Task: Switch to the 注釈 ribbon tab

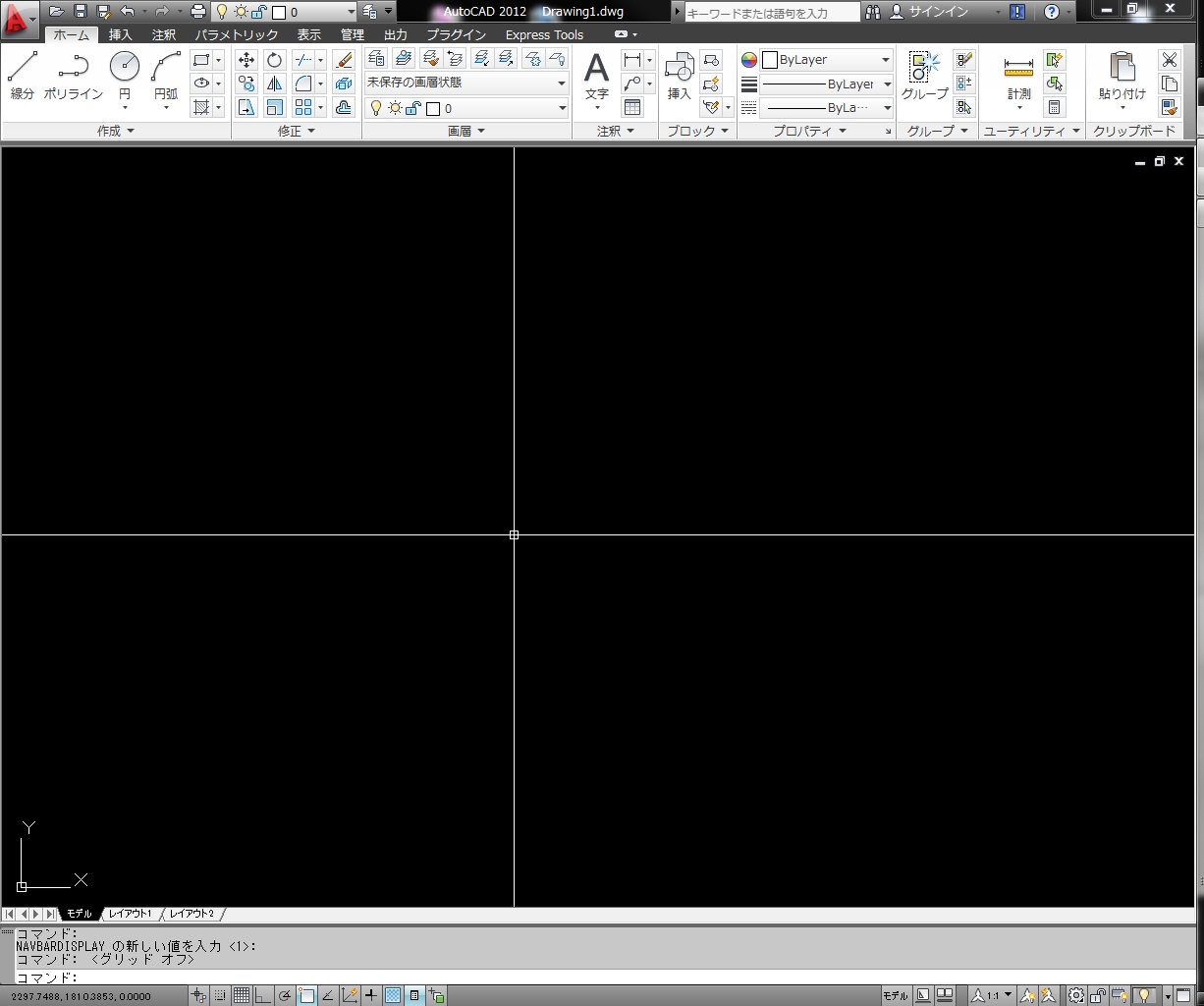Action: coord(164,34)
